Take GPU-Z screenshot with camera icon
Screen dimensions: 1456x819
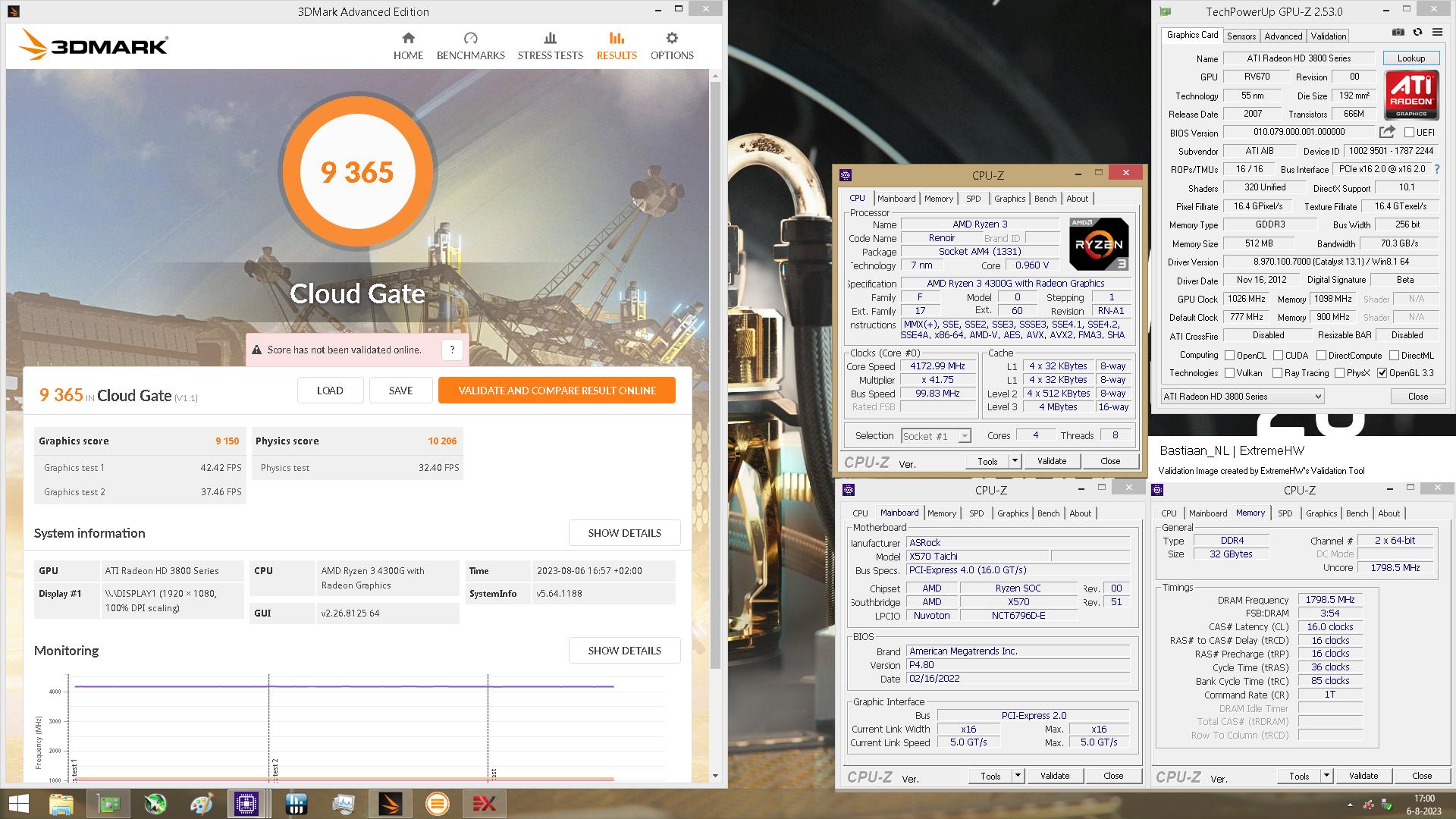point(1398,32)
